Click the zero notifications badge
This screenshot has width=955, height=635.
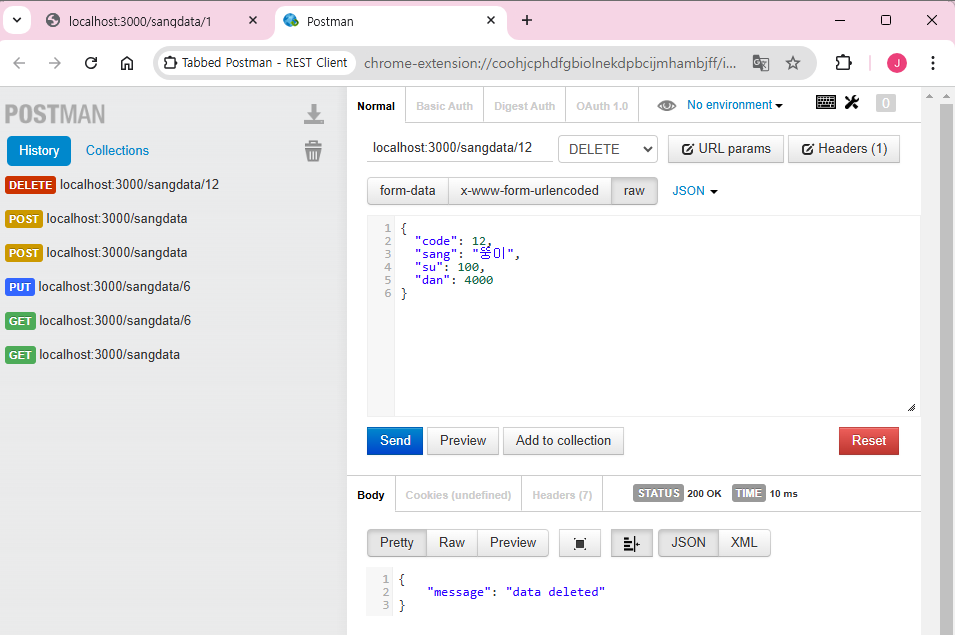point(886,103)
